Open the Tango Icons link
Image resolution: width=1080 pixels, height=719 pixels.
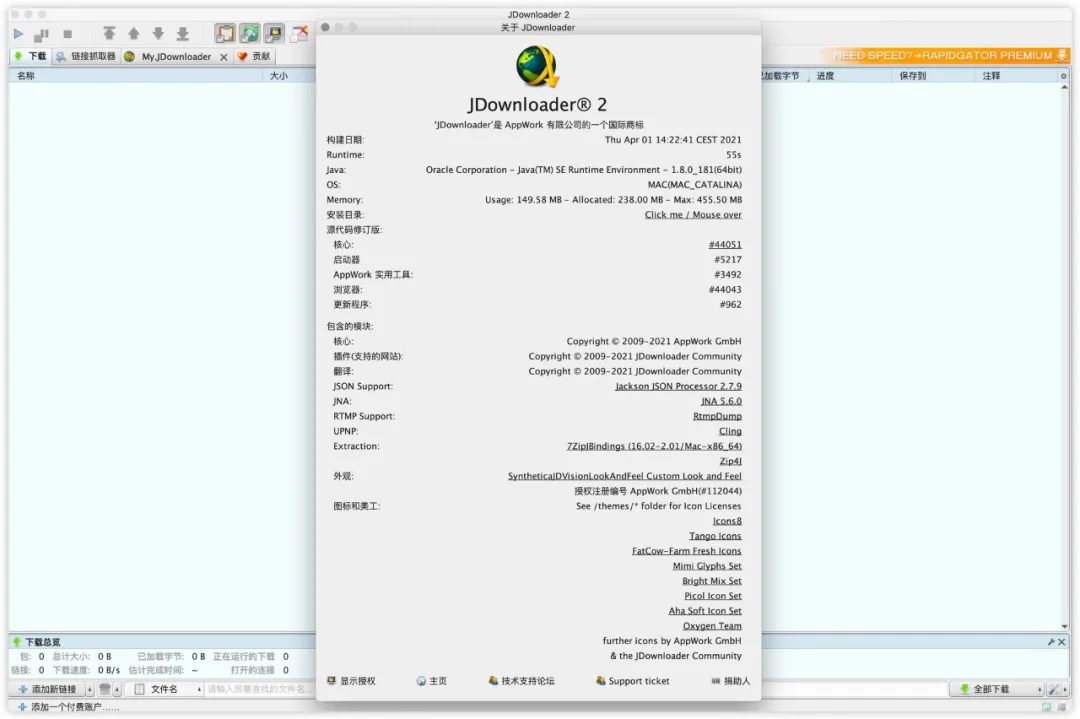(x=715, y=536)
